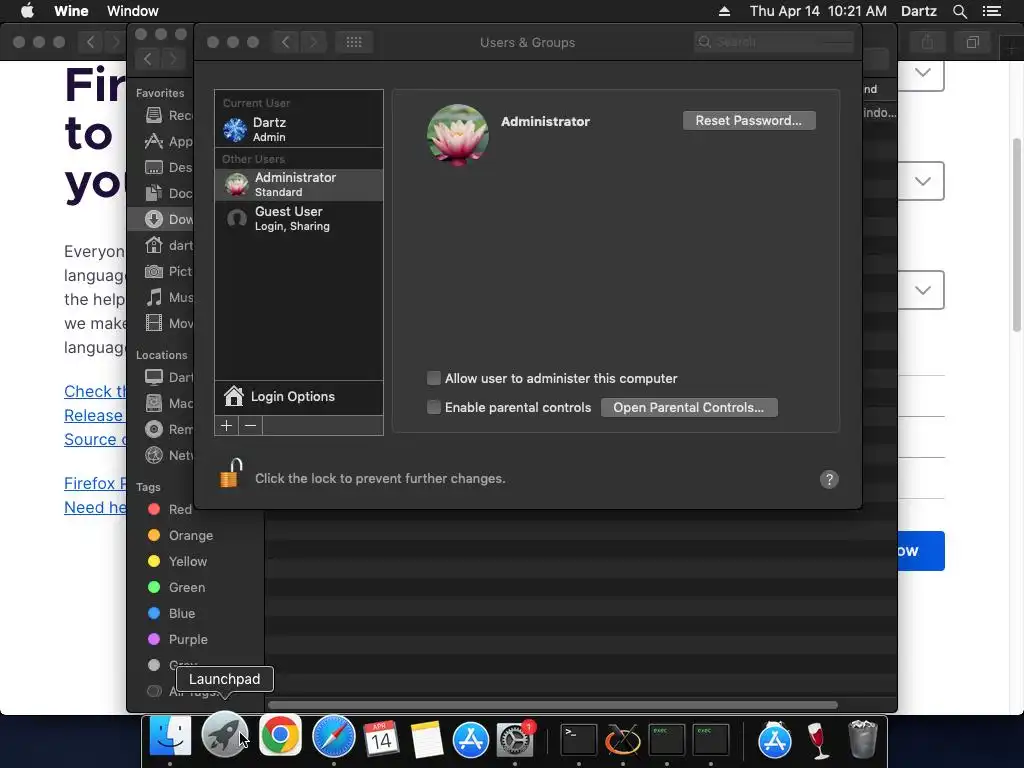This screenshot has width=1024, height=768.
Task: Click Finder horizontal scrollbar
Action: click(x=552, y=705)
